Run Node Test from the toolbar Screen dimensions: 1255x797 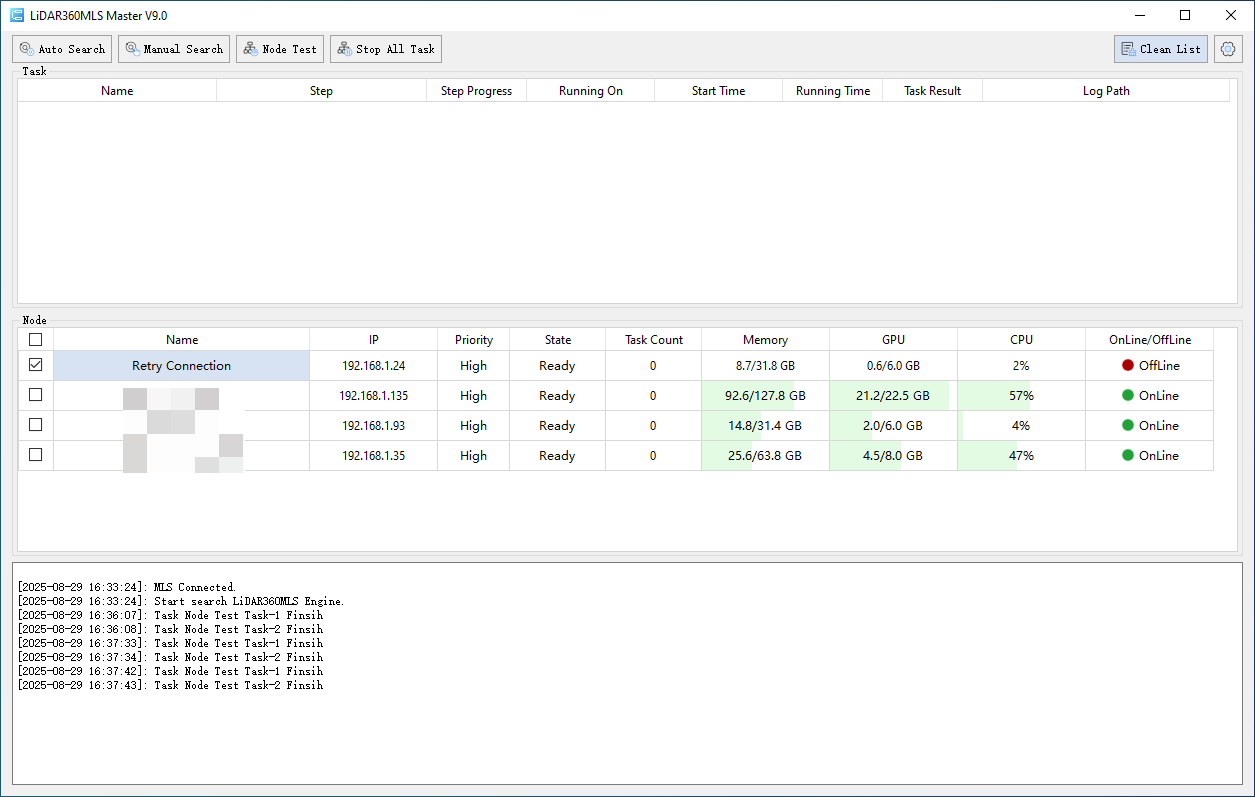pyautogui.click(x=280, y=49)
